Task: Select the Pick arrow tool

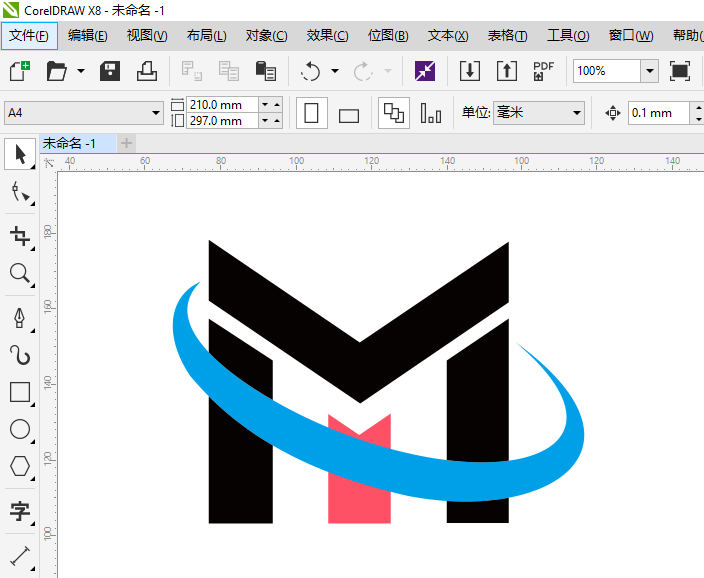Action: click(20, 154)
